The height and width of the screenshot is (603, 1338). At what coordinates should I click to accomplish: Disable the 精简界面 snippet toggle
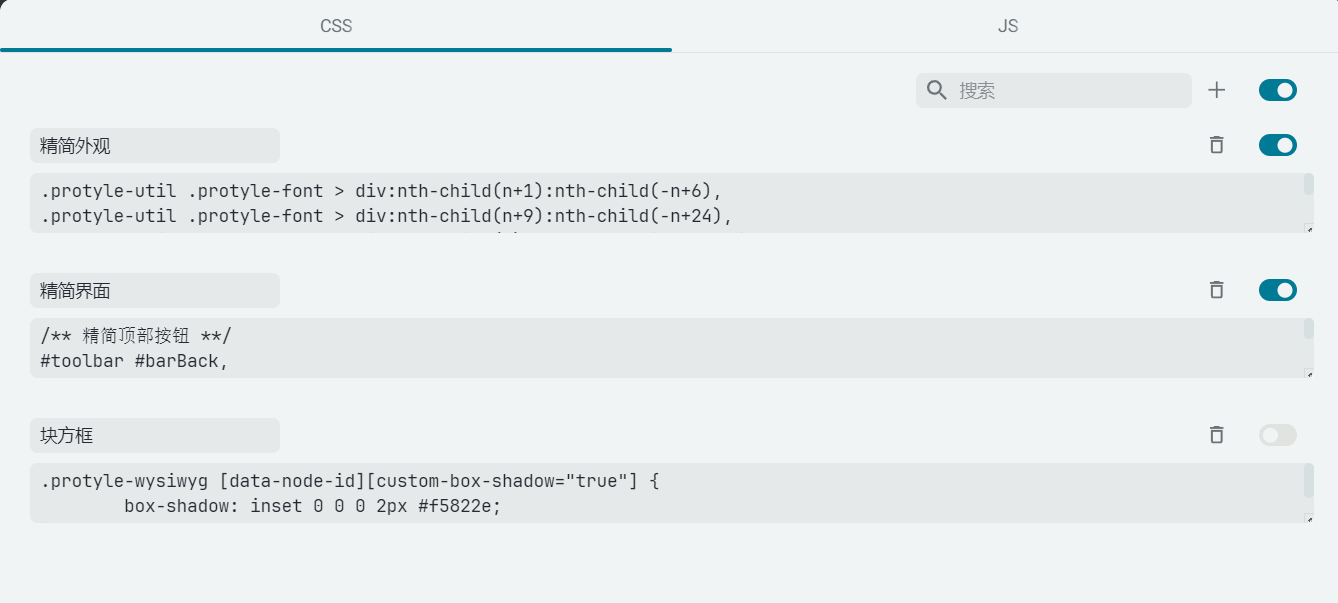coord(1277,290)
